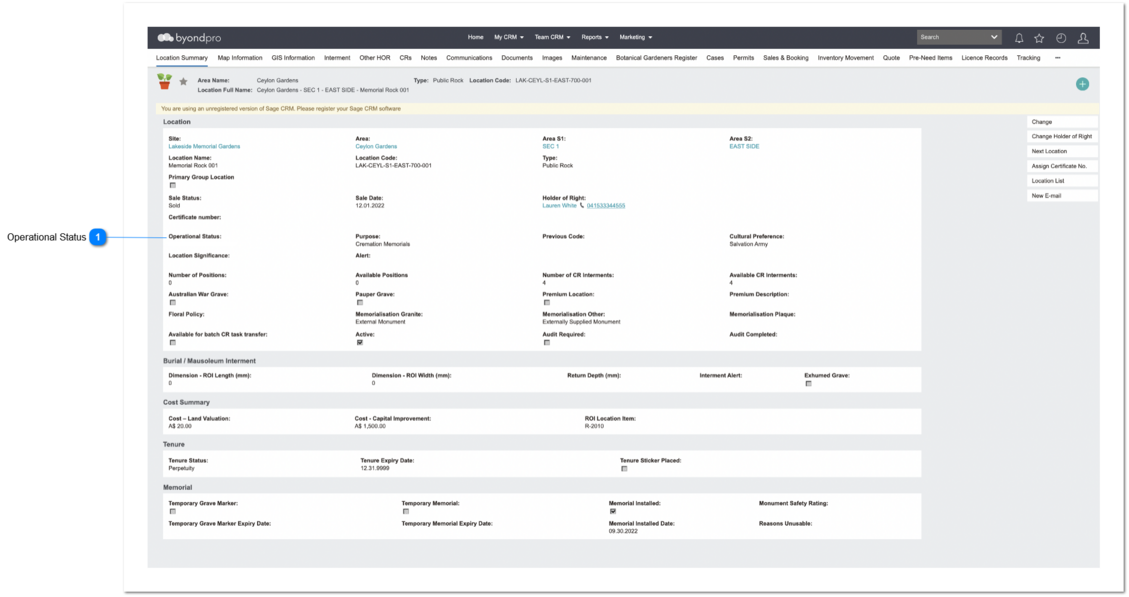Toggle the Australian War Grave checkbox
Image resolution: width=1129 pixels, height=597 pixels.
173,302
